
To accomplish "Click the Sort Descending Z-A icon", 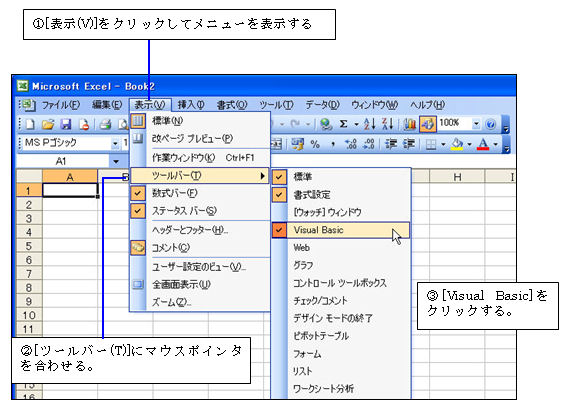I will tap(388, 124).
